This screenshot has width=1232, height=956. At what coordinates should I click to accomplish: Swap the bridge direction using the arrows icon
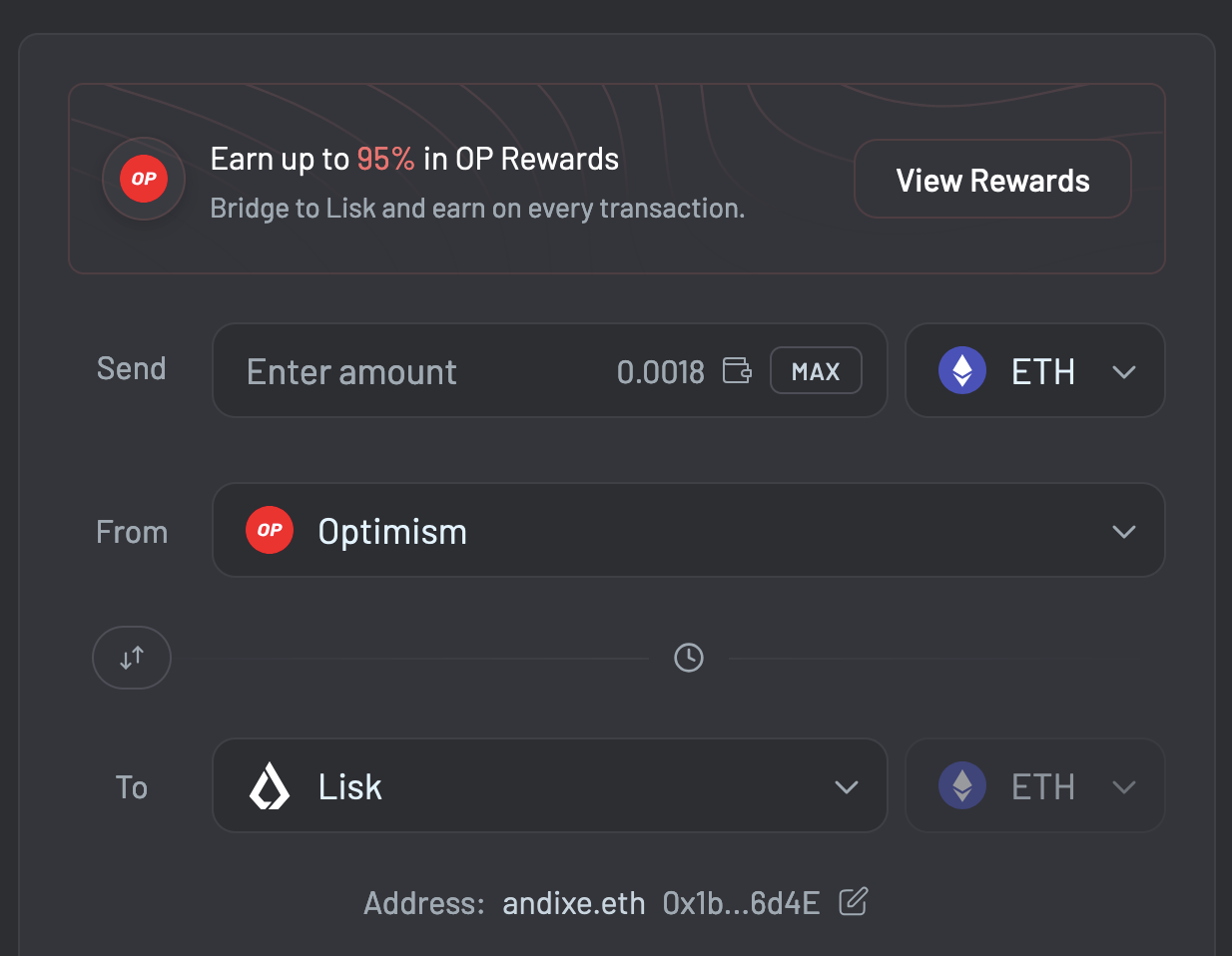click(132, 657)
